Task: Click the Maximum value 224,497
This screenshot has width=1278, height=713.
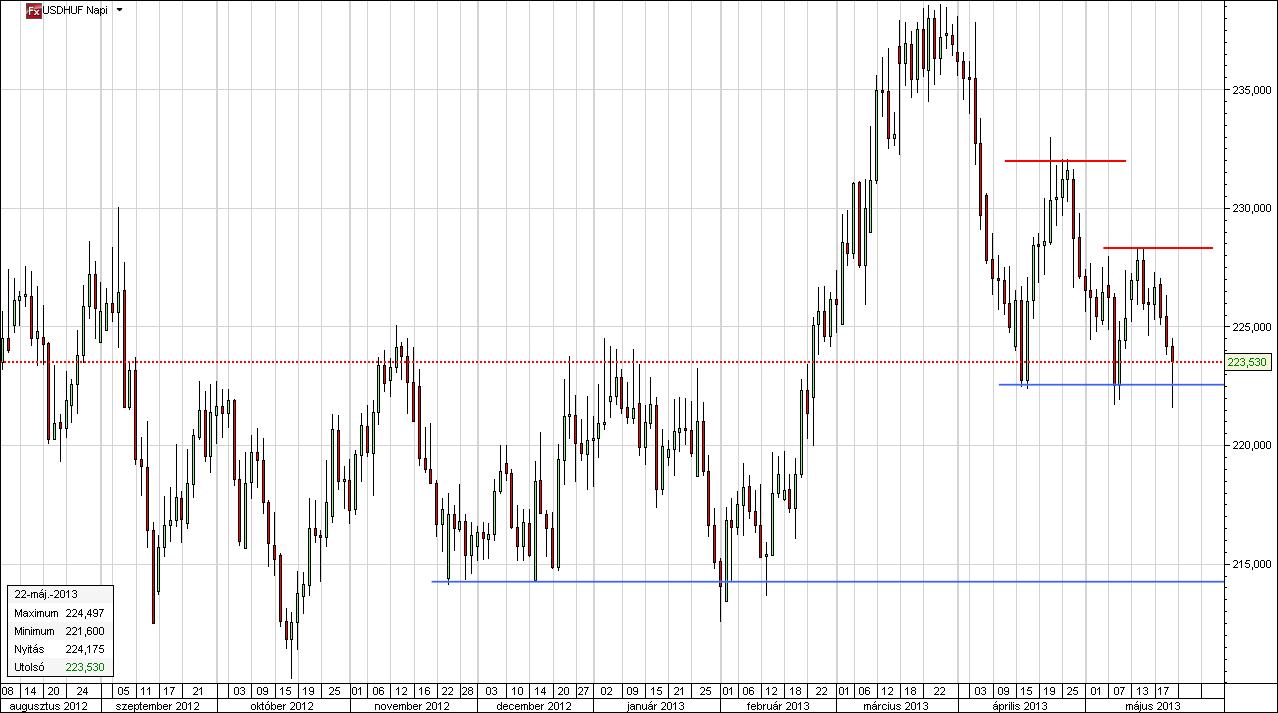Action: 84,613
